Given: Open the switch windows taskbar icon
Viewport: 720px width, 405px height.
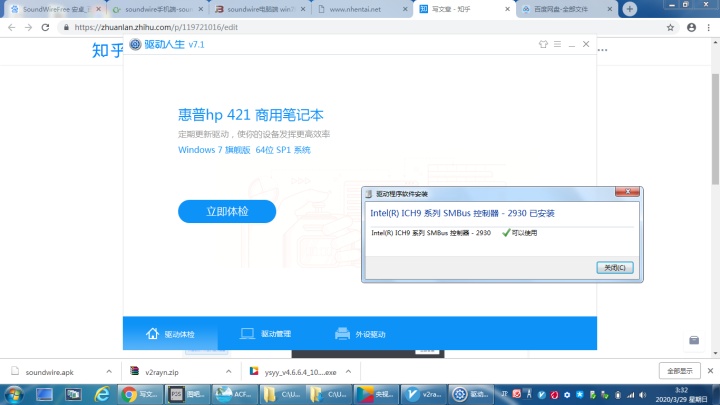Looking at the screenshot, I should pos(73,395).
